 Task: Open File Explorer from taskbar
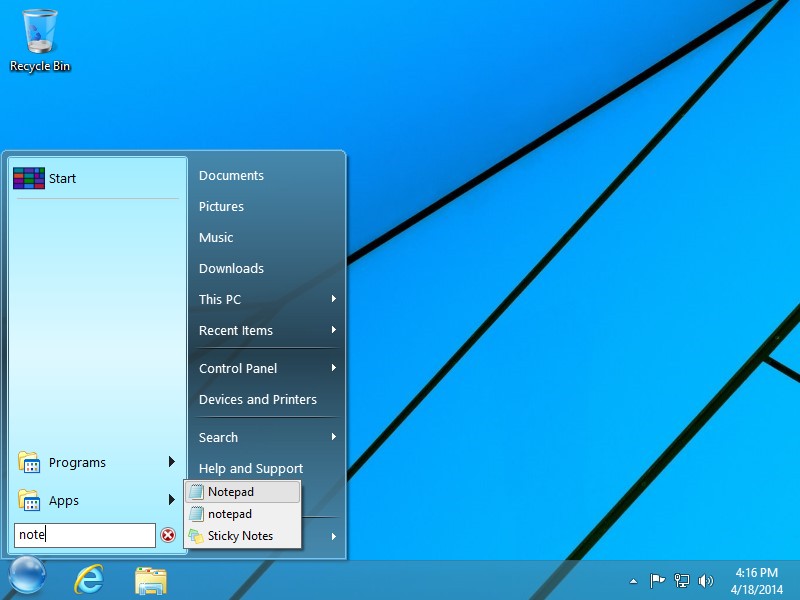[x=151, y=580]
